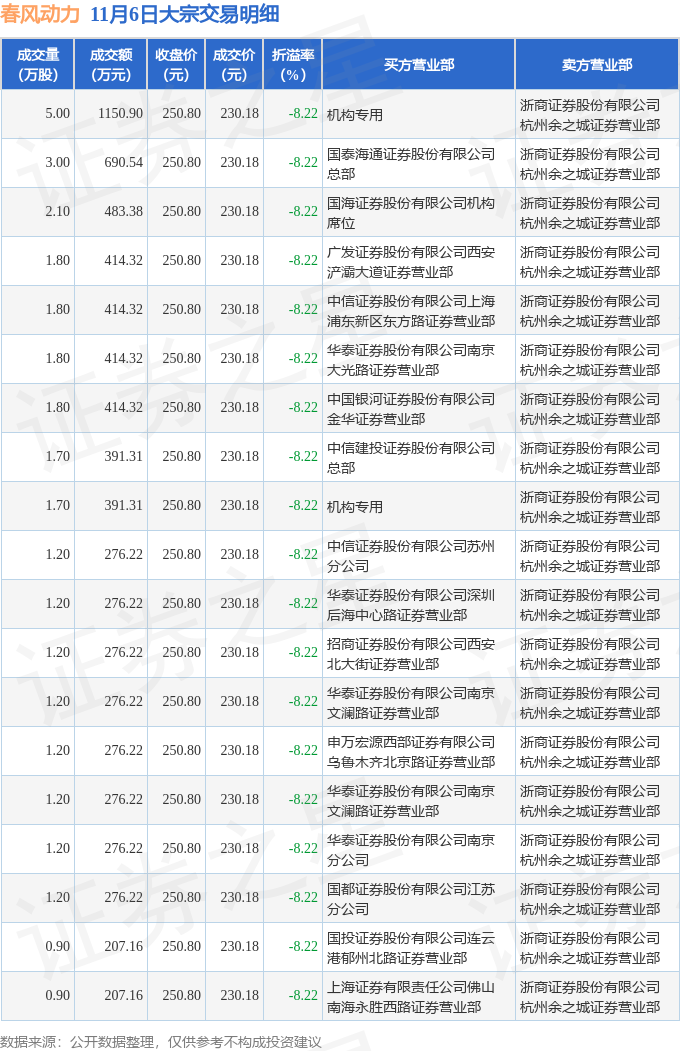Image resolution: width=680 pixels, height=1051 pixels.
Task: Click the 春风动力 stock name in title
Action: click(x=40, y=14)
